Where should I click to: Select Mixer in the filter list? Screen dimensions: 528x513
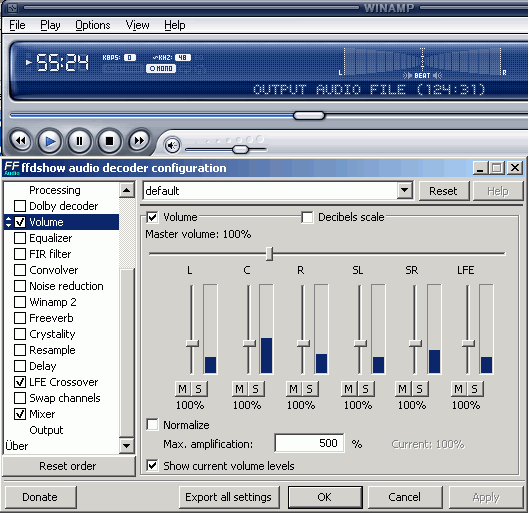click(42, 414)
